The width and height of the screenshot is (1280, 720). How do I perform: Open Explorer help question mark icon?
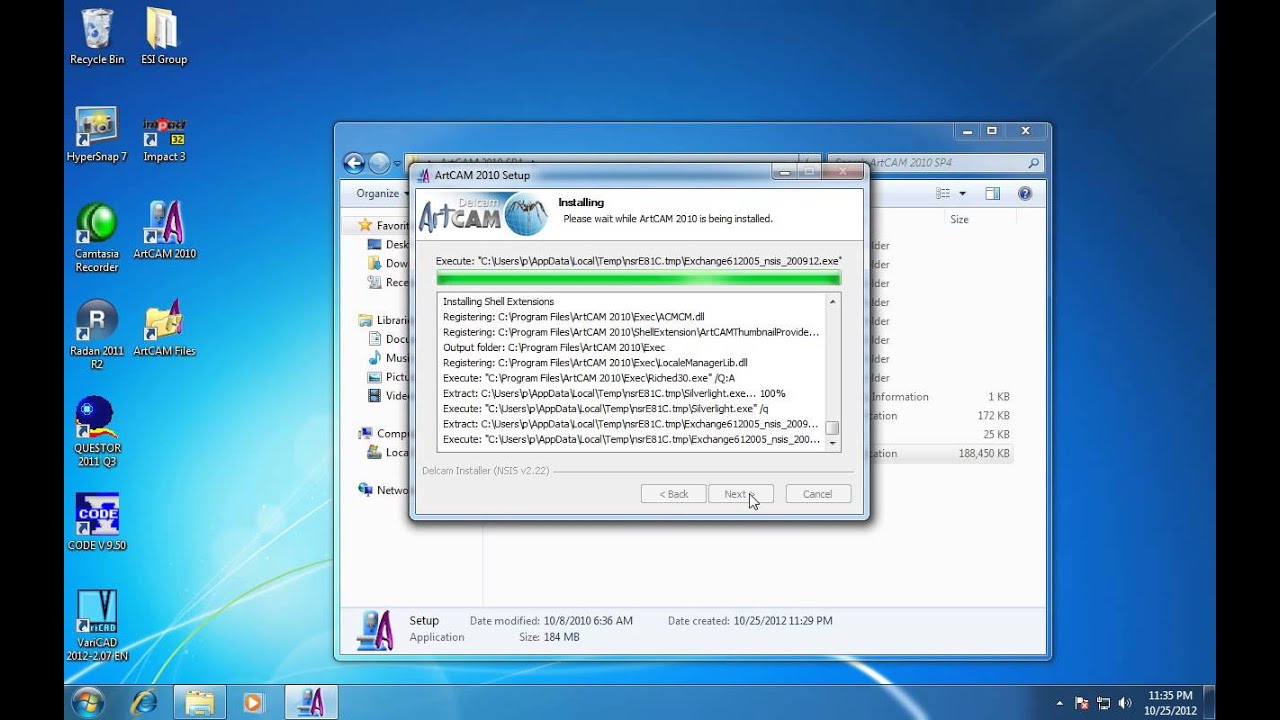pyautogui.click(x=1025, y=194)
